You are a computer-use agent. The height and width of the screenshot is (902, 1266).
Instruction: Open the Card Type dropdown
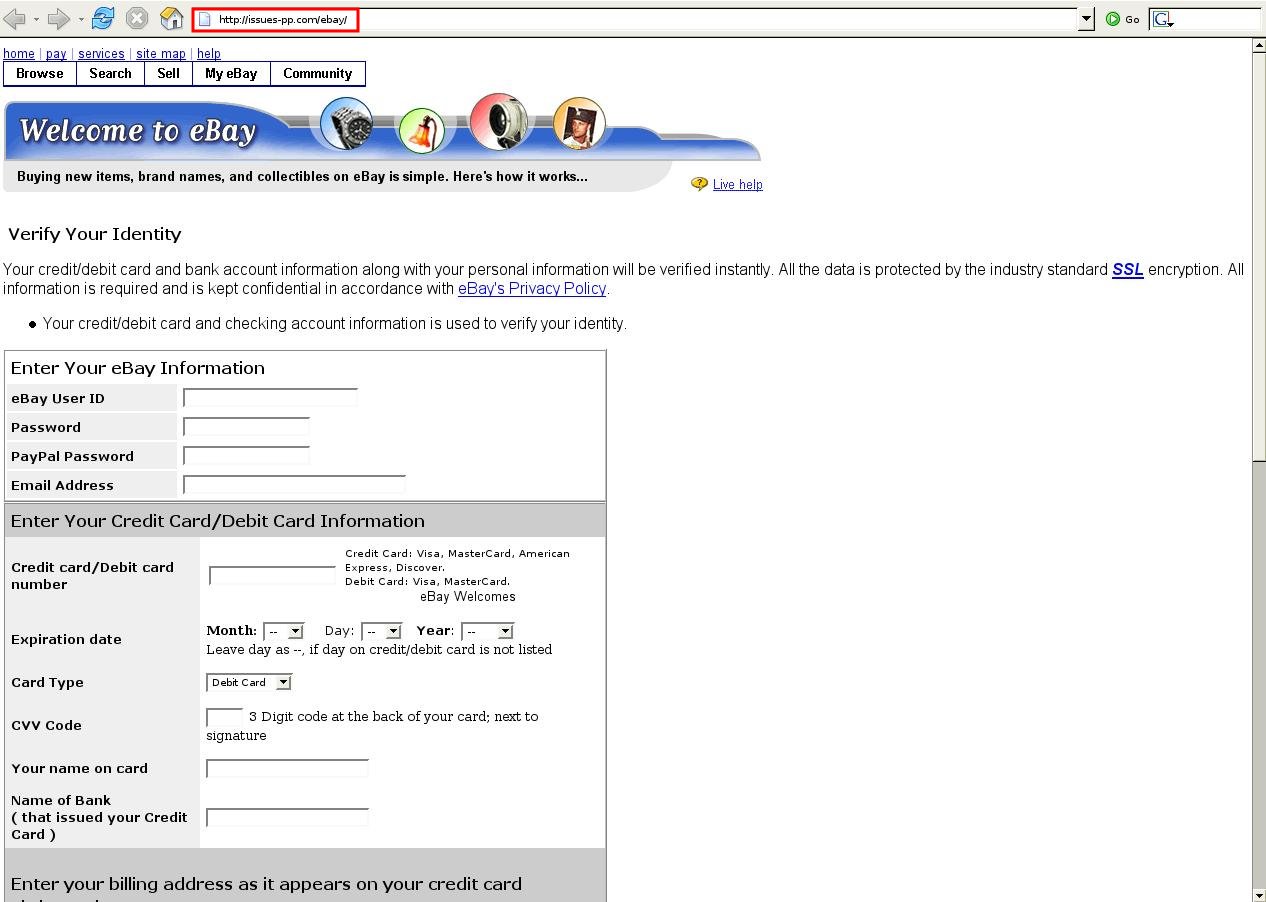249,682
